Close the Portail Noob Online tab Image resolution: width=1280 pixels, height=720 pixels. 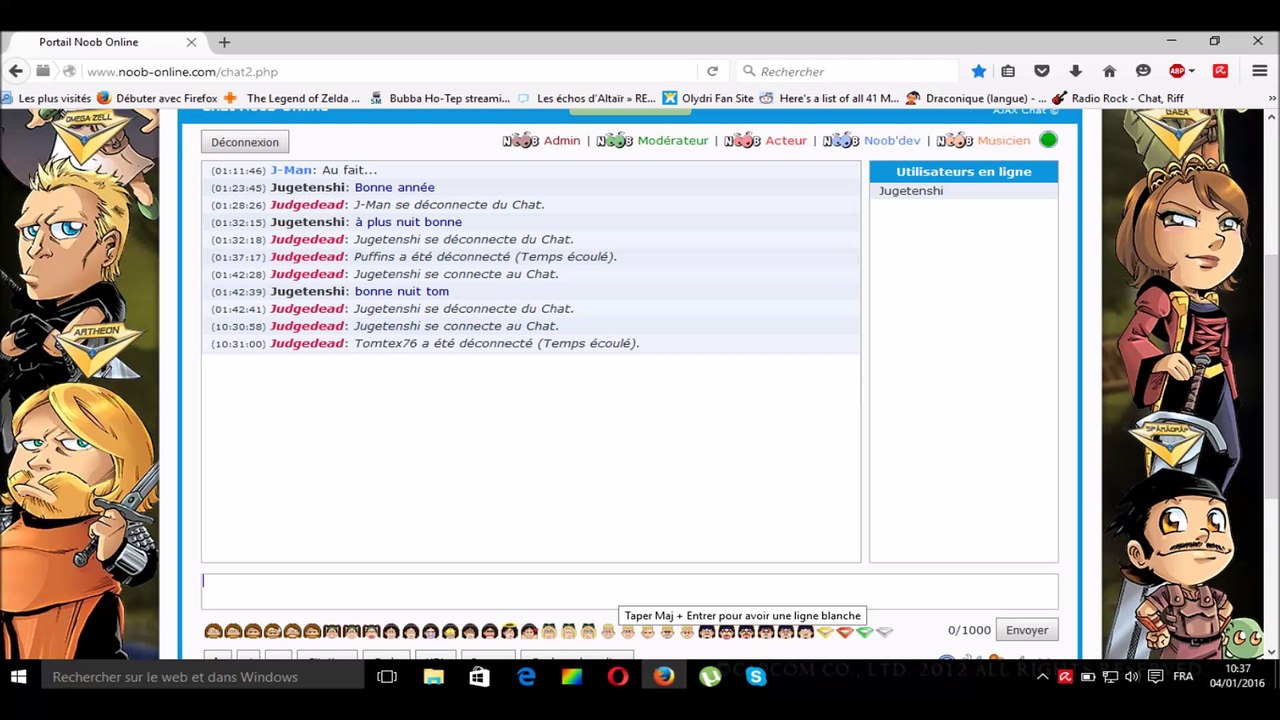tap(191, 42)
